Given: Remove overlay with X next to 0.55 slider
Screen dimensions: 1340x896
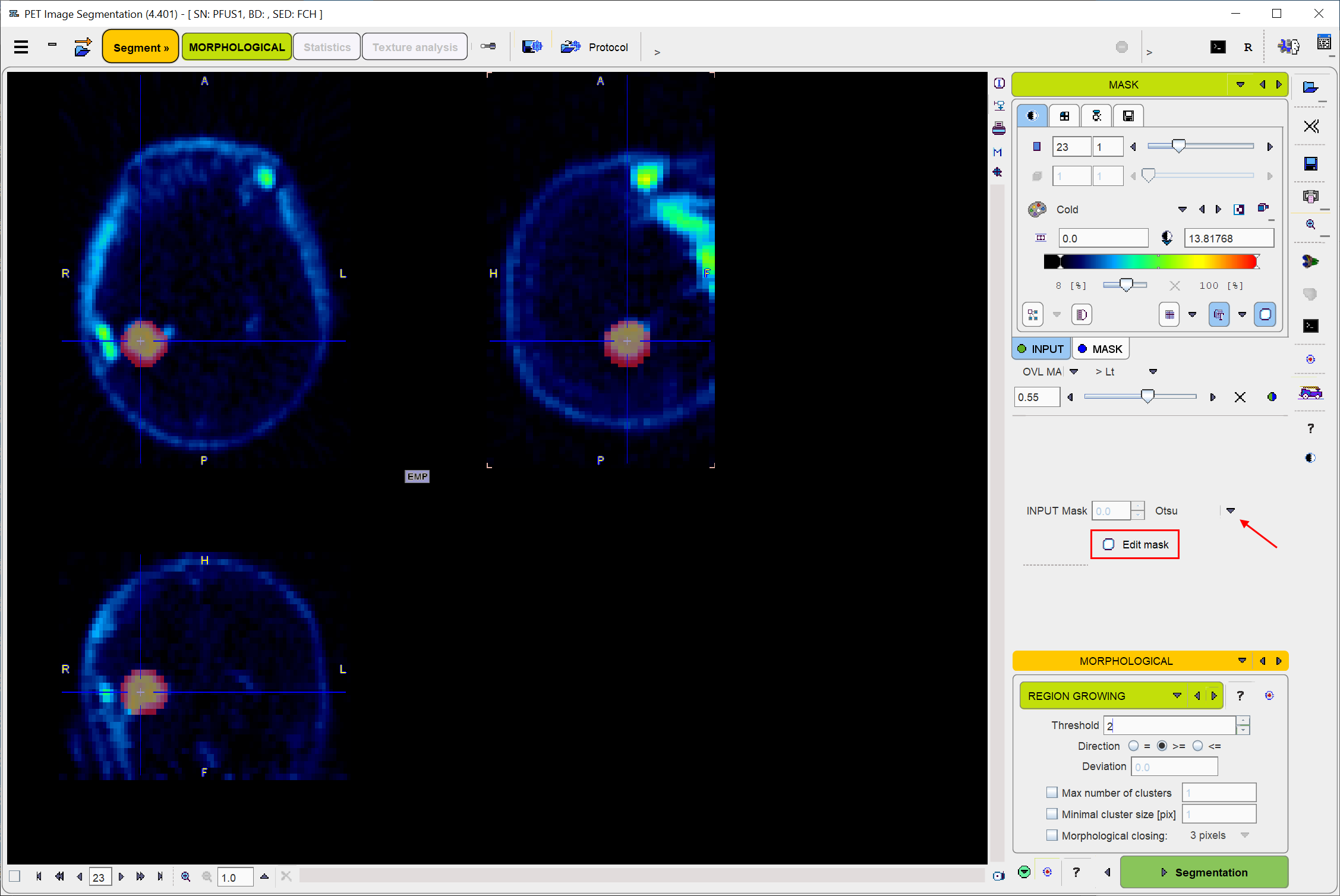Looking at the screenshot, I should pos(1240,397).
